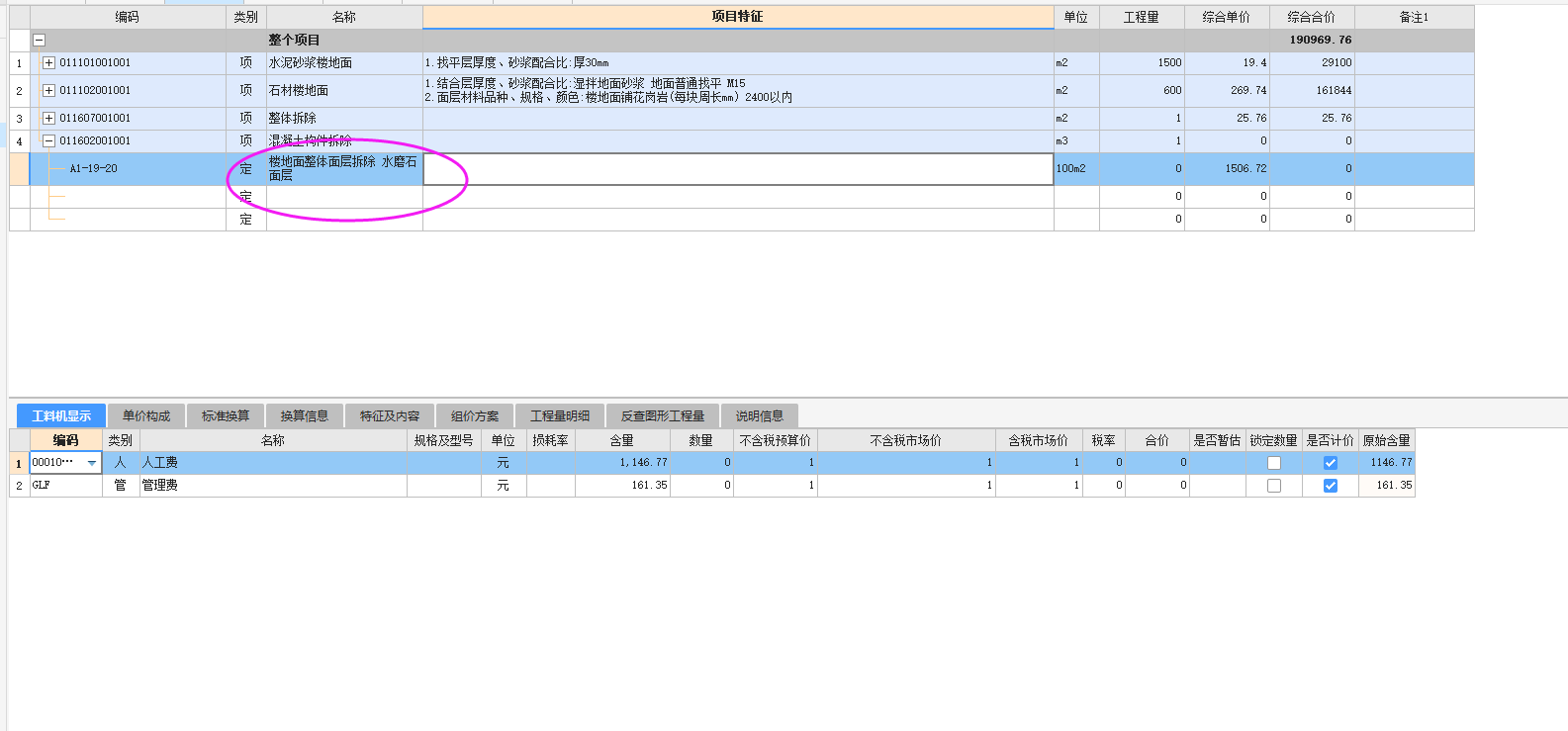Select the 组价方案 tab
Image resolution: width=1568 pixels, height=731 pixels.
pos(475,415)
